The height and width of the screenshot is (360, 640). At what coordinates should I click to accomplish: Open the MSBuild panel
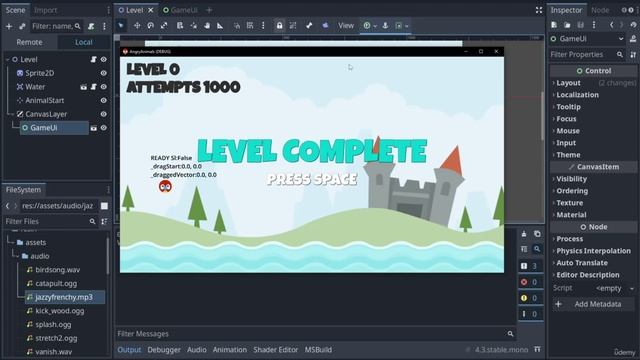coord(318,350)
